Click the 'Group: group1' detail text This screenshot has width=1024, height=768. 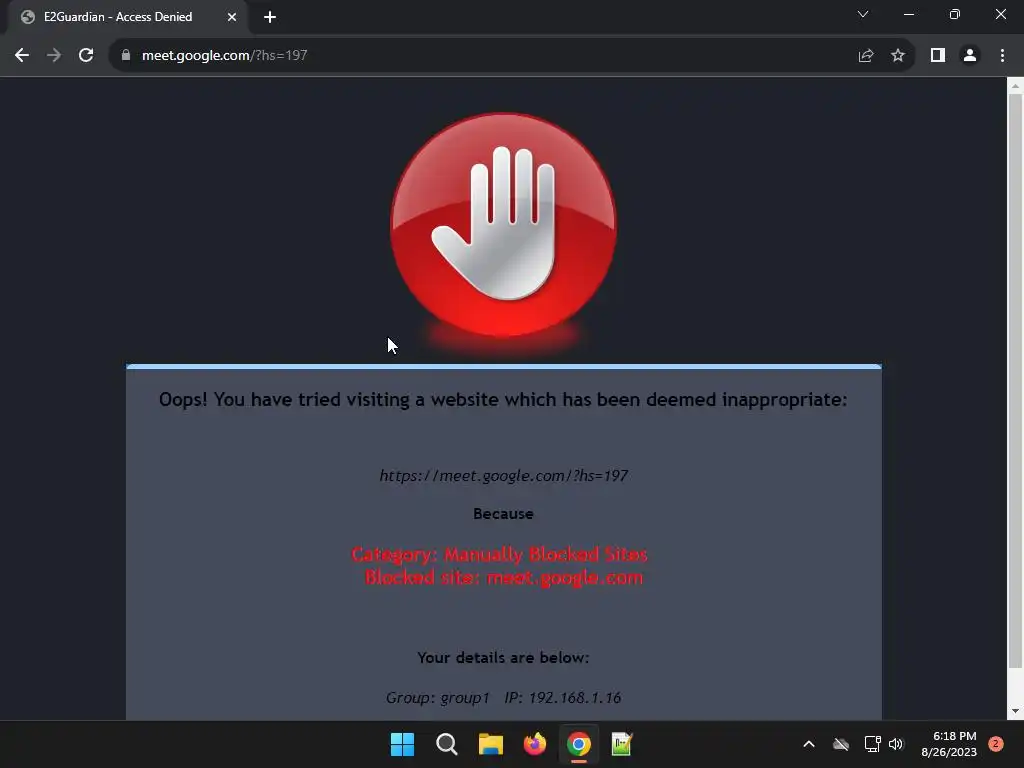click(x=438, y=698)
